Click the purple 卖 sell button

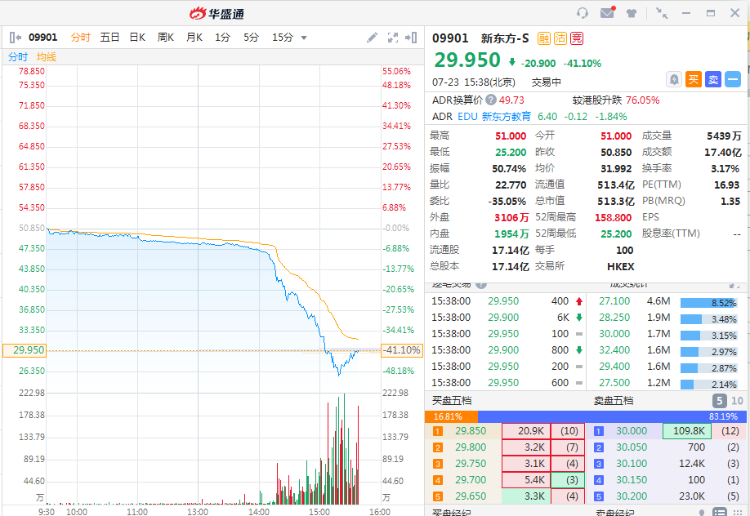click(x=713, y=79)
